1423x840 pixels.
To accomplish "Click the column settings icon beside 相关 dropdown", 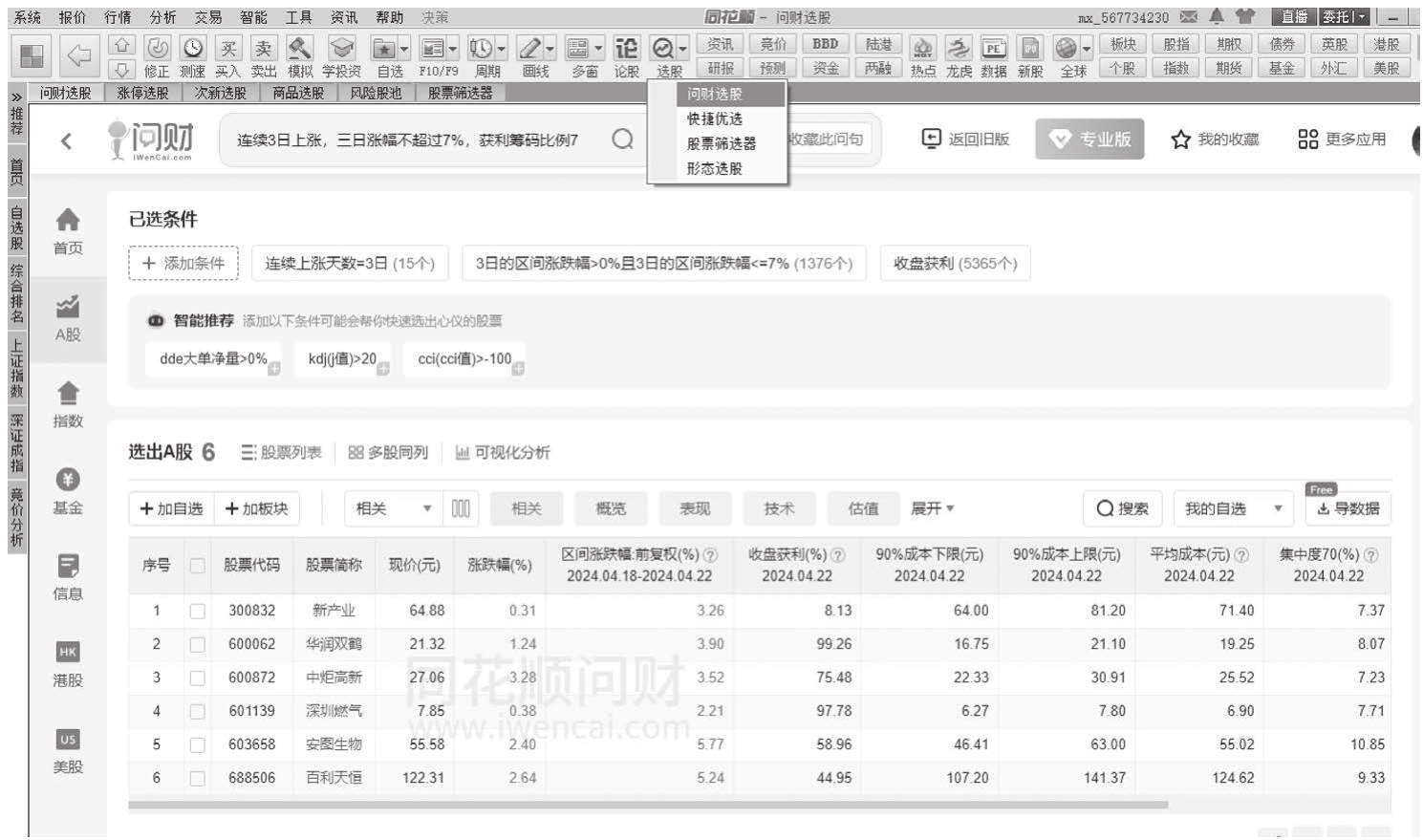I will (461, 508).
